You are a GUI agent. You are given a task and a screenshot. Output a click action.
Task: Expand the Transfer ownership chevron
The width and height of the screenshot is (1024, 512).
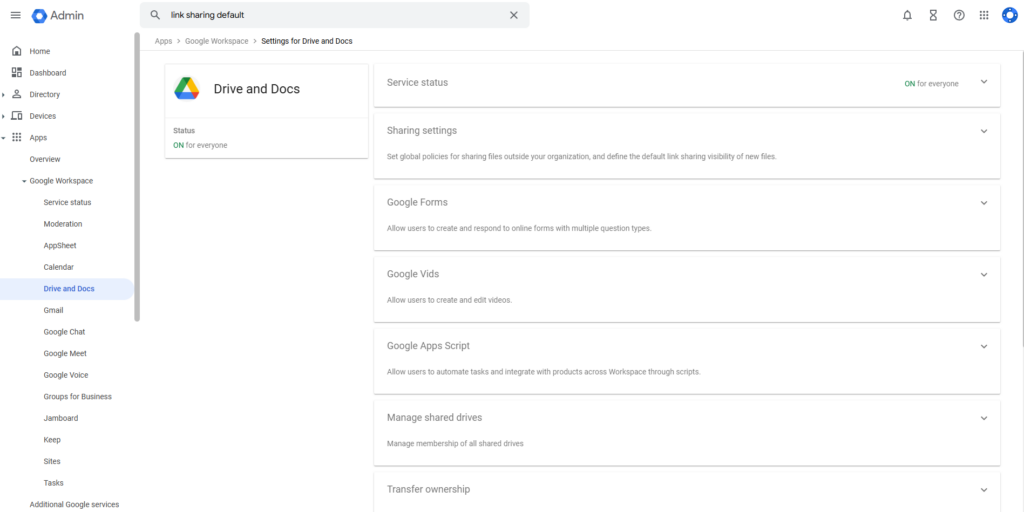pyautogui.click(x=984, y=490)
